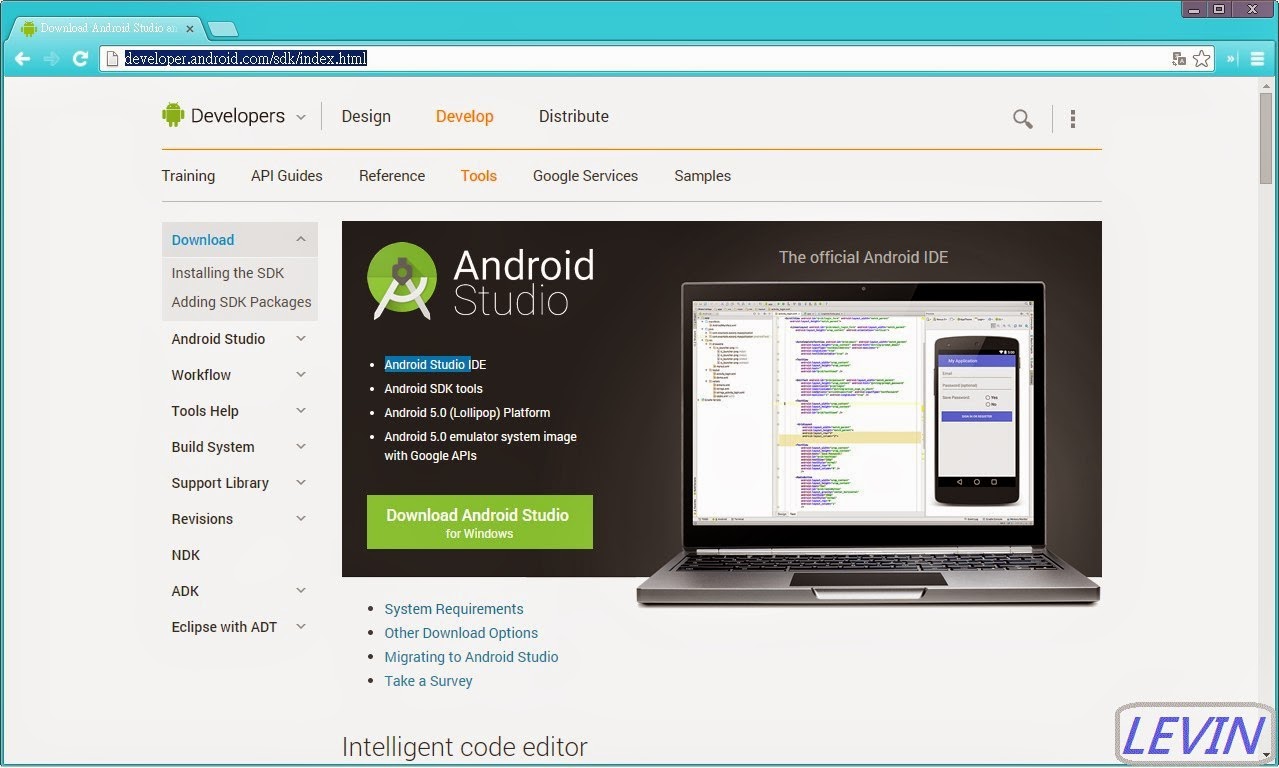1279x768 pixels.
Task: Open the site search magnifier
Action: point(1022,119)
